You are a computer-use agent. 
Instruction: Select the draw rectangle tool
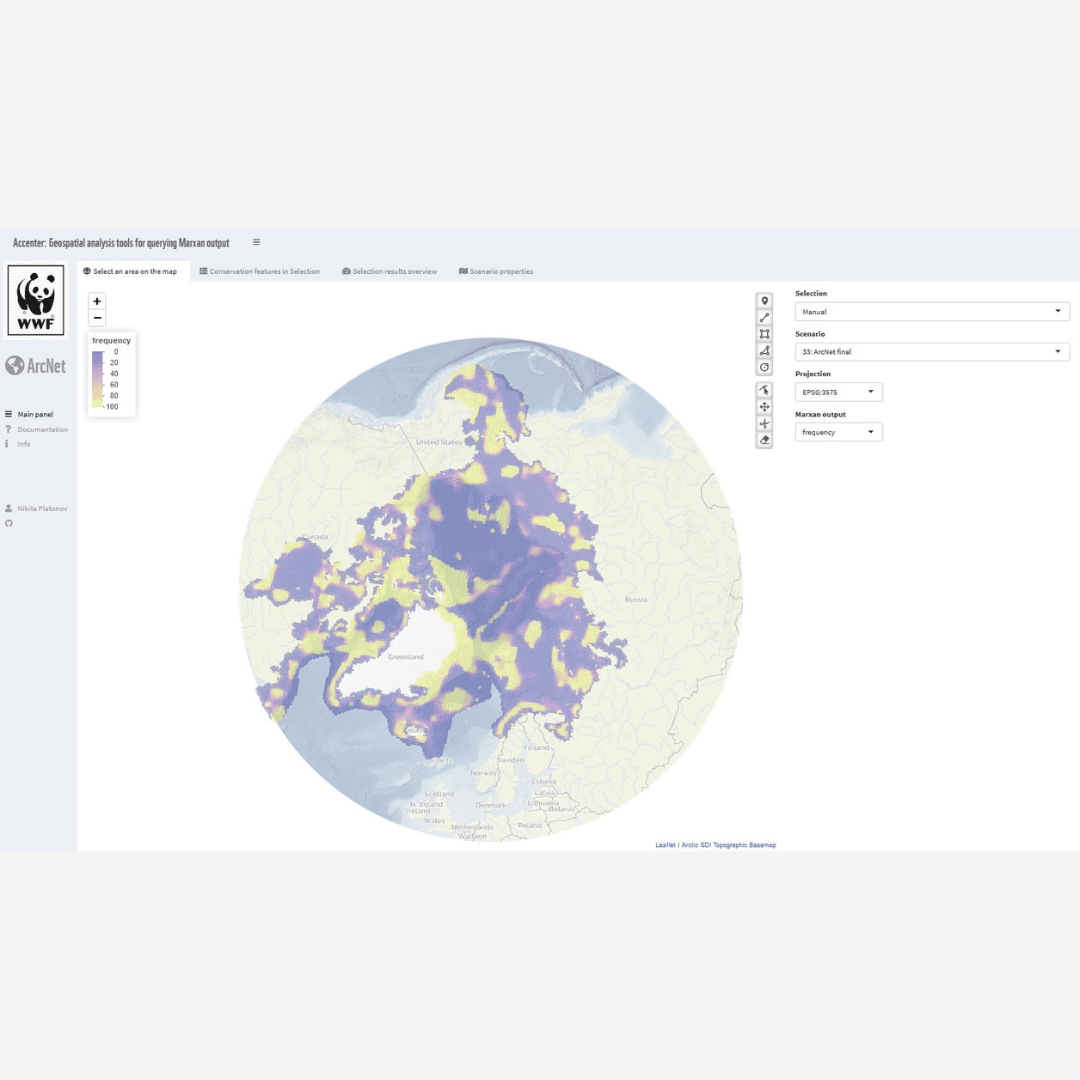pyautogui.click(x=765, y=334)
